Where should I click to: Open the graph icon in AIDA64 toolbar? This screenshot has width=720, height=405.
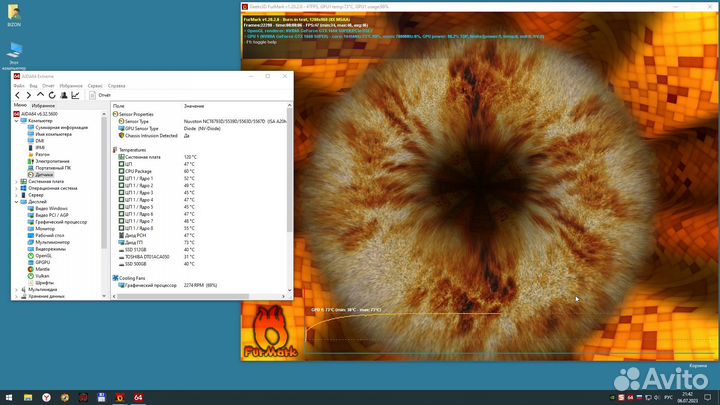(75, 95)
